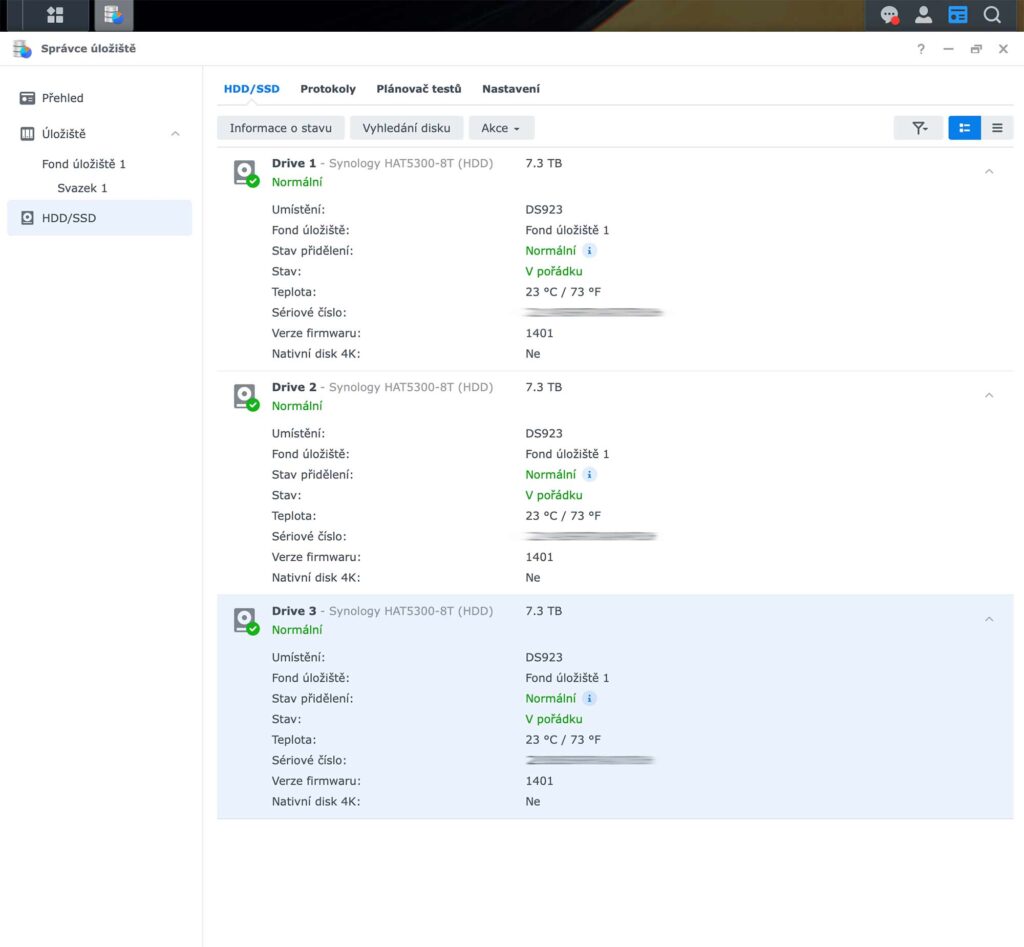Switch to the Plánovač testů tab
This screenshot has height=947, width=1024.
(x=419, y=89)
